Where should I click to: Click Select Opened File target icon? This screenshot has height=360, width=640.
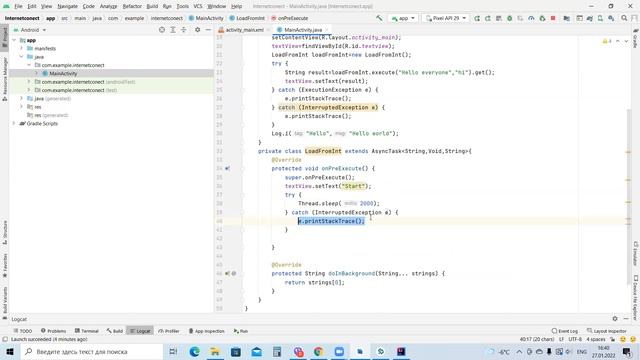click(162, 30)
